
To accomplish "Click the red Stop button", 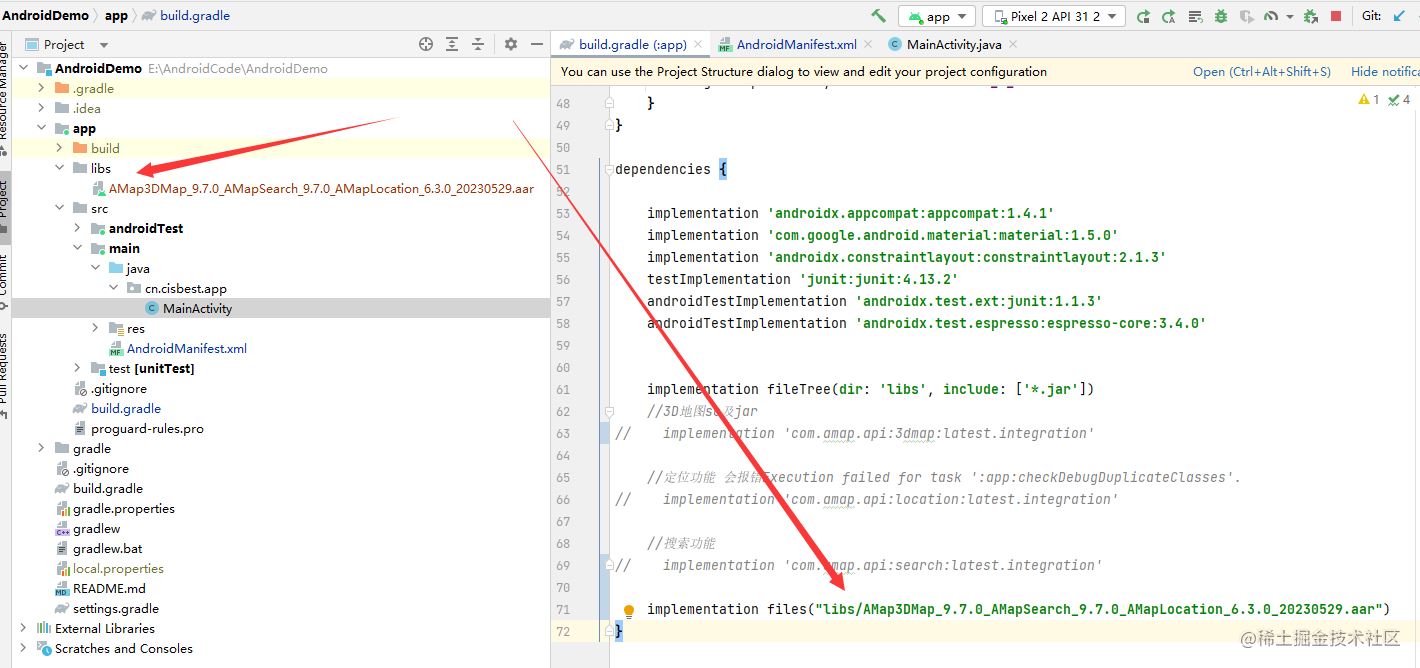I will click(1336, 16).
